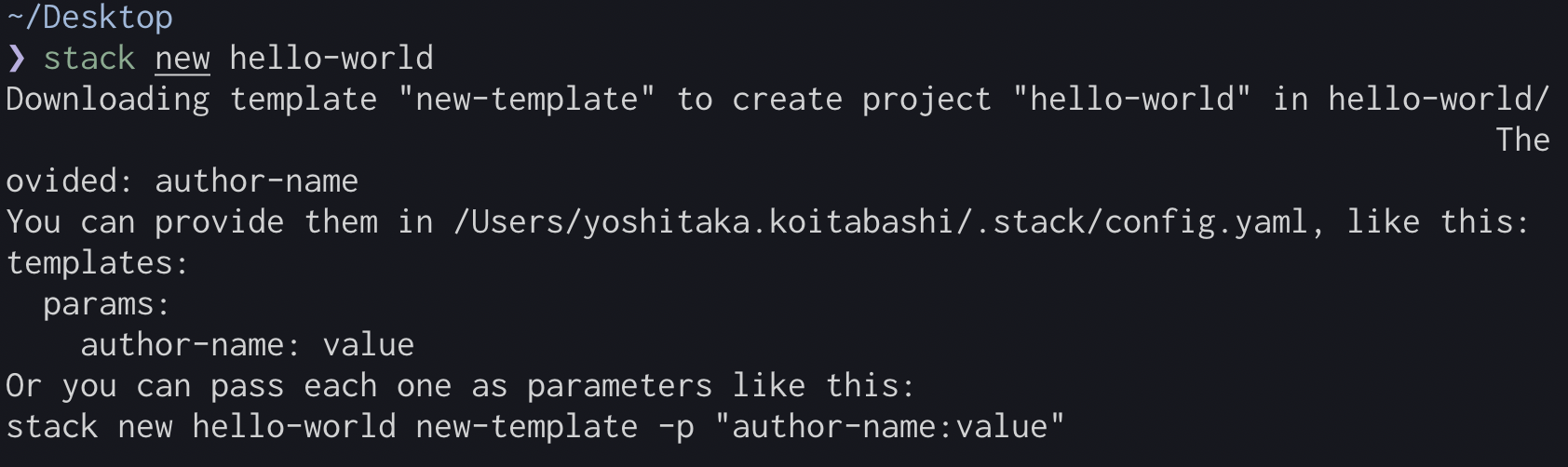The image size is (1568, 467).
Task: Click the '-p' flag in example command
Action: [676, 428]
